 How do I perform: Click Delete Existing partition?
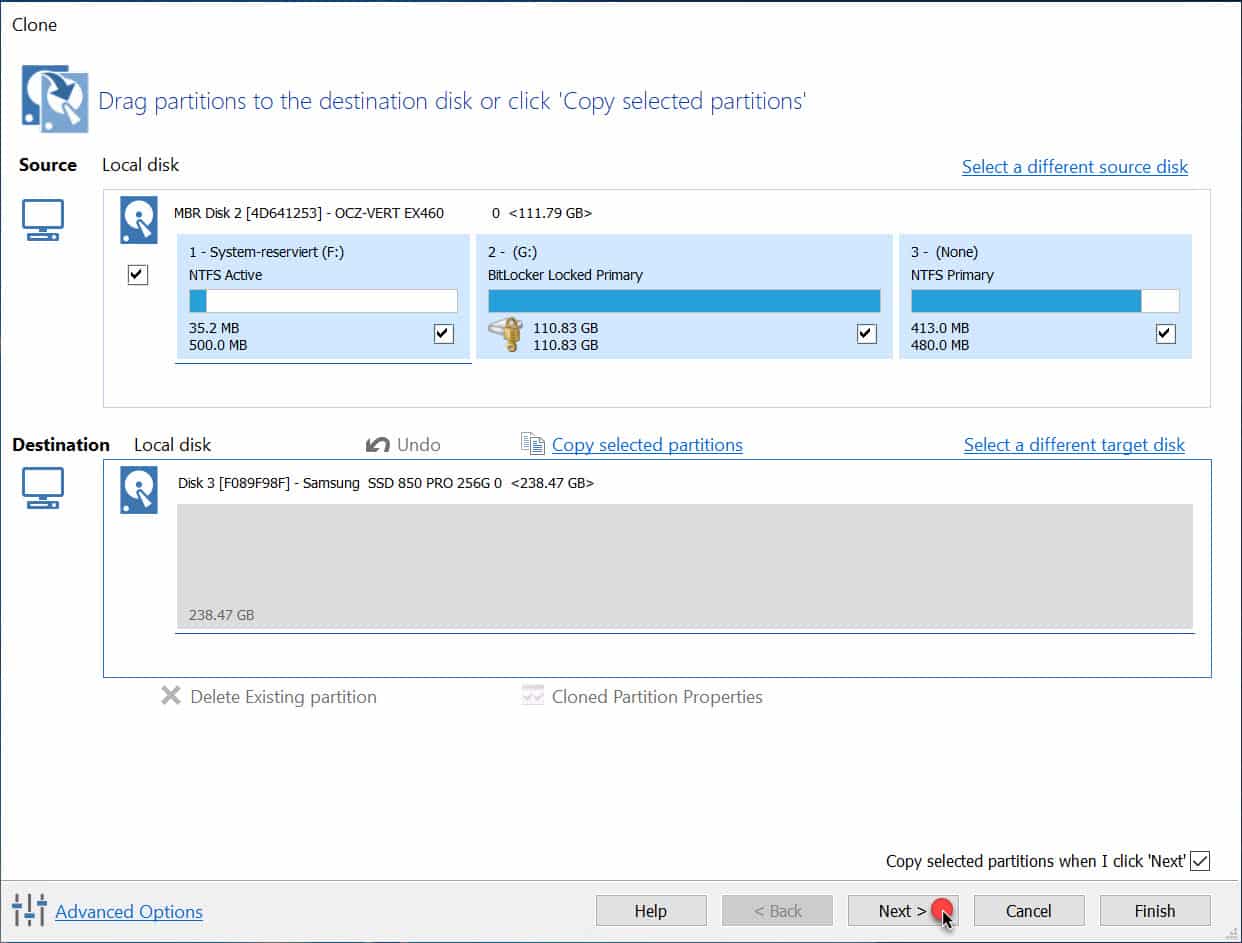tap(283, 697)
